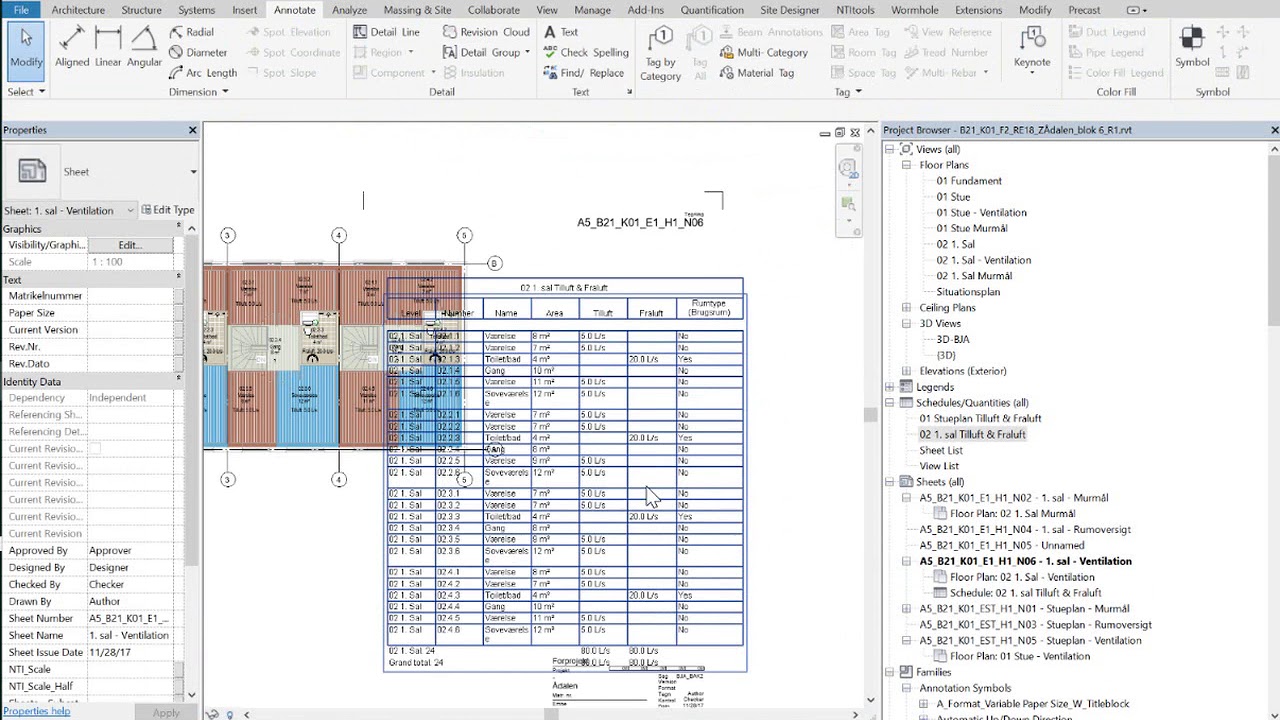Image resolution: width=1280 pixels, height=720 pixels.
Task: Click the Identity Data section header
Action: point(92,382)
